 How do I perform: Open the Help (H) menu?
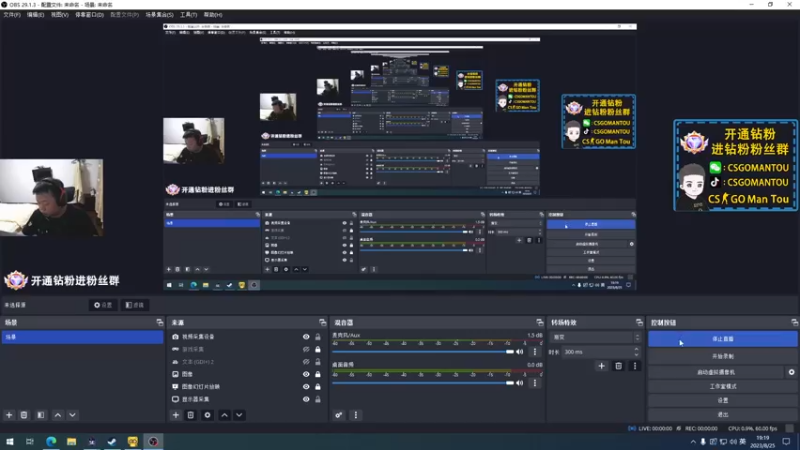click(213, 15)
